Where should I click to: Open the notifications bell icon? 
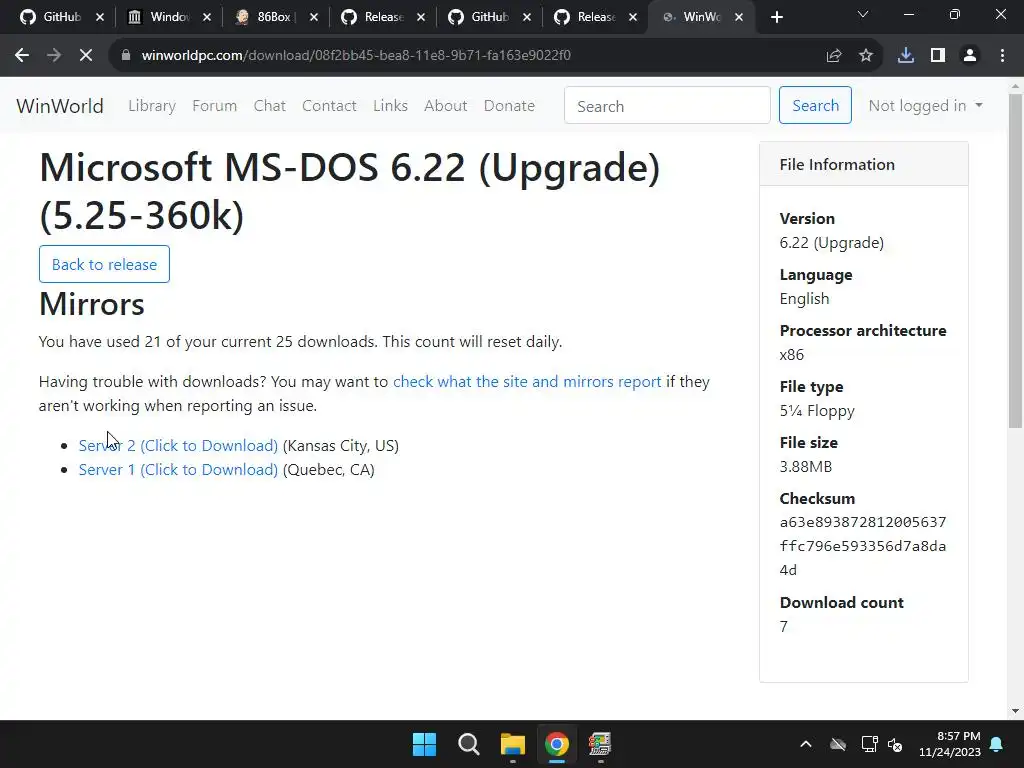[x=997, y=744]
